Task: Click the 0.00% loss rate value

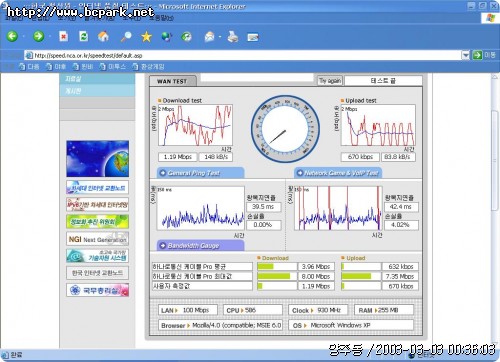Action: pos(263,225)
